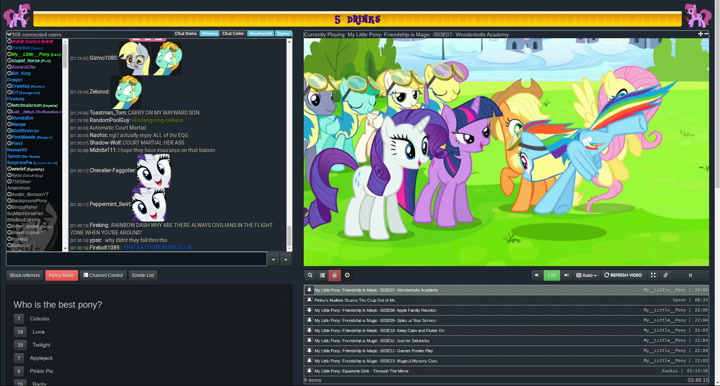Toggle the Emotes option
The image size is (720, 386).
209,34
